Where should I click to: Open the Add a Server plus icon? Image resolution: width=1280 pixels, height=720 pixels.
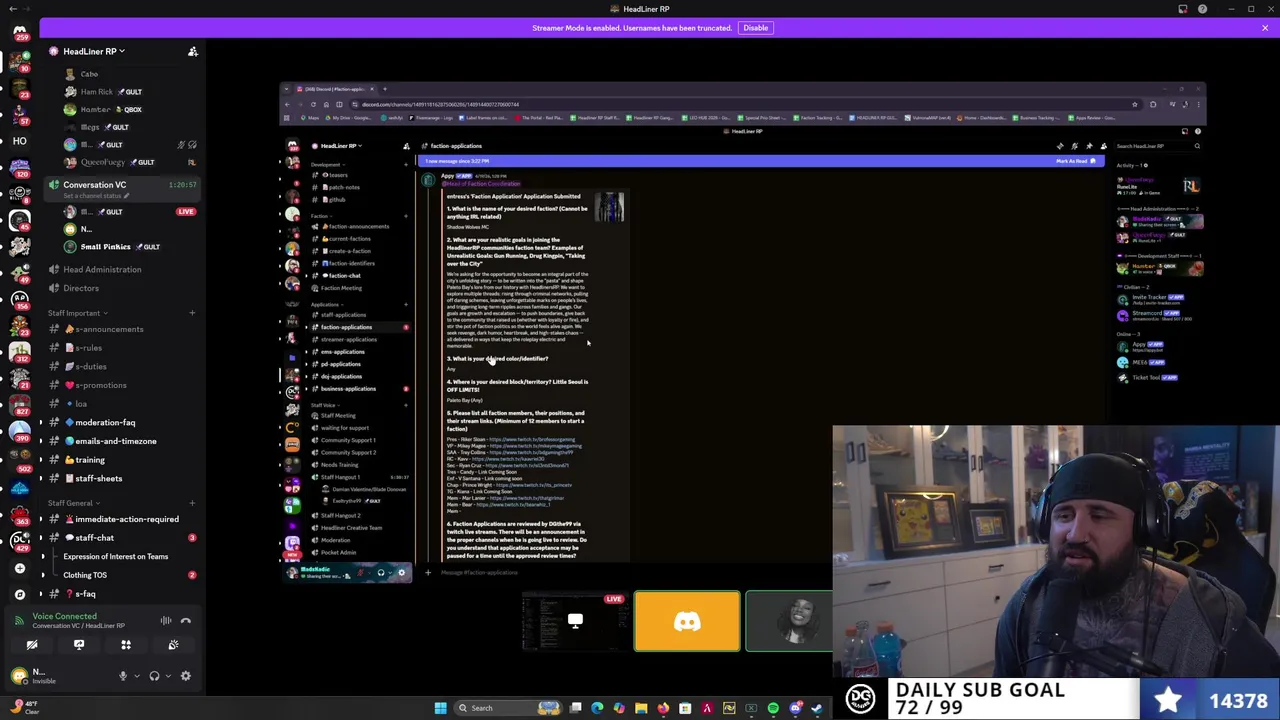coord(19,568)
